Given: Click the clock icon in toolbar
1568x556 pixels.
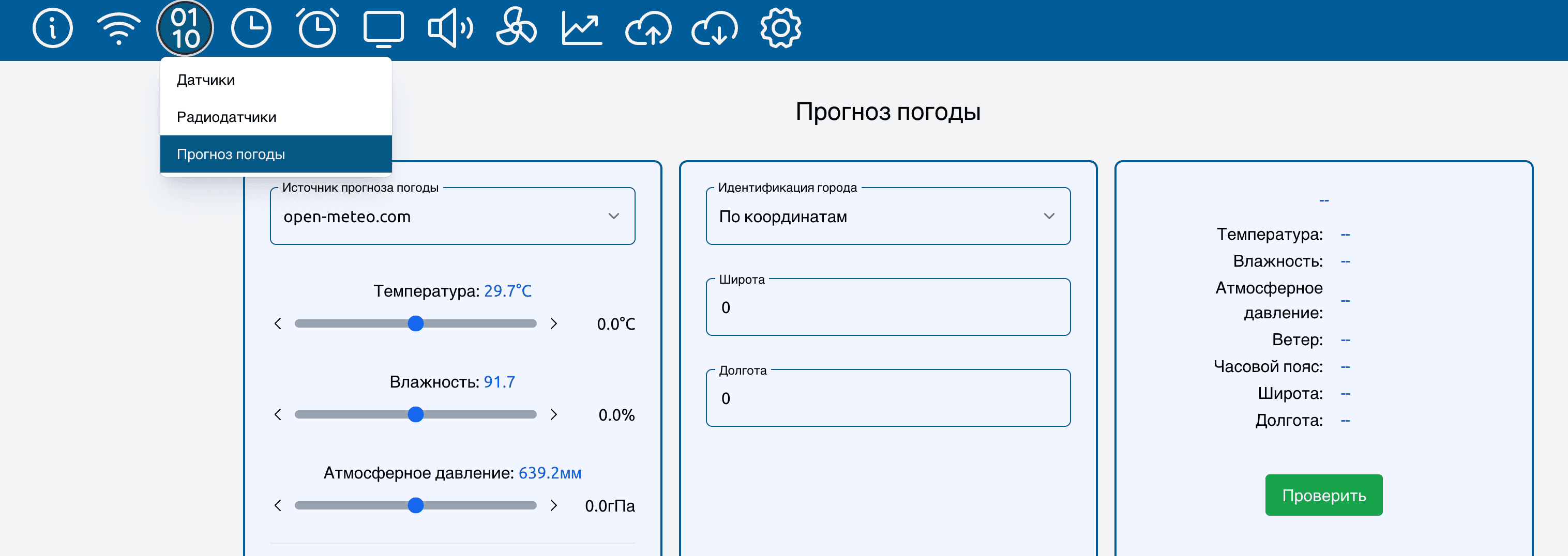Looking at the screenshot, I should (x=251, y=28).
